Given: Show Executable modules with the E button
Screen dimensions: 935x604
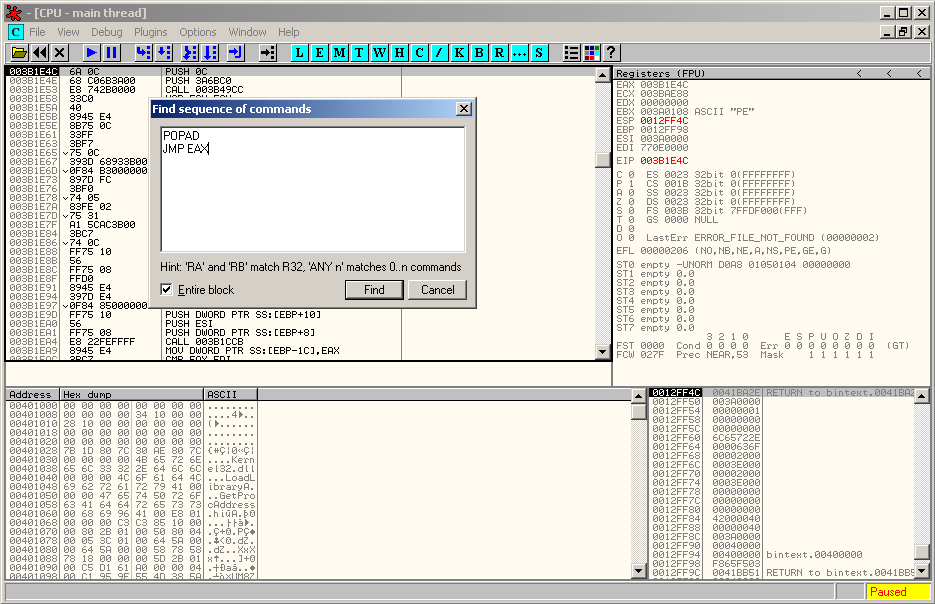Looking at the screenshot, I should click(320, 52).
